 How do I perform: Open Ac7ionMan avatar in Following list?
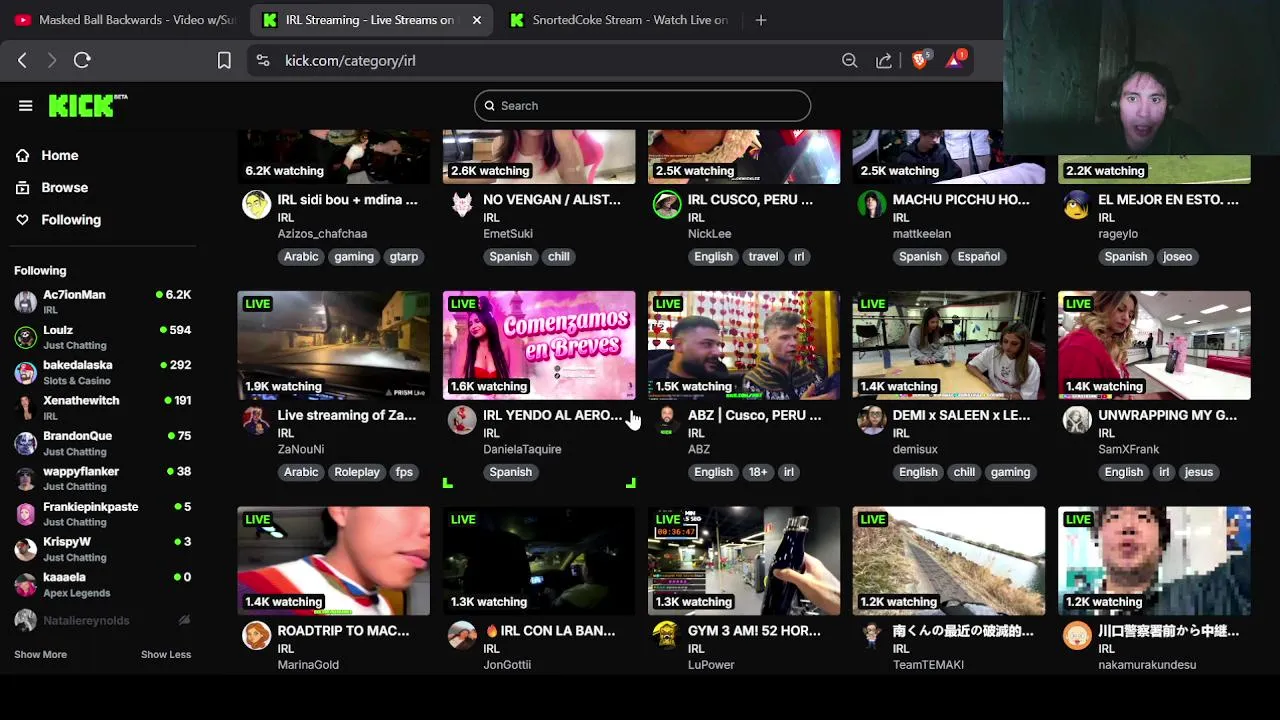pos(26,302)
